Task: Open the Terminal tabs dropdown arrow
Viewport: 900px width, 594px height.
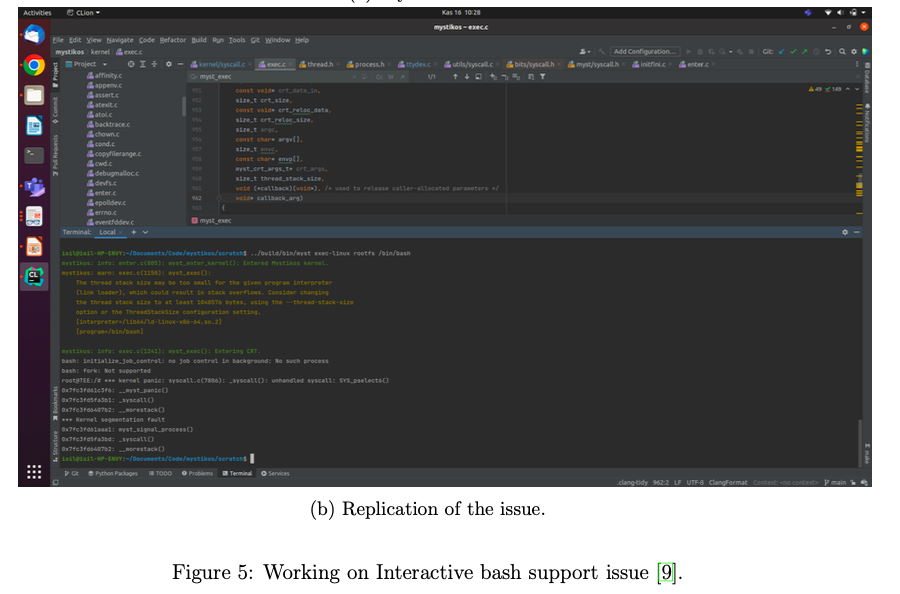Action: [144, 232]
